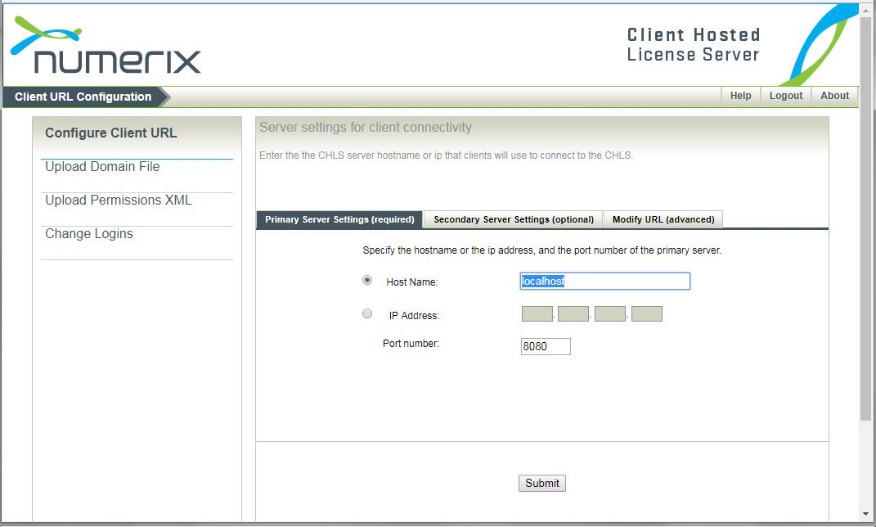
Task: Click the Port number field showing 8080
Action: (x=546, y=346)
